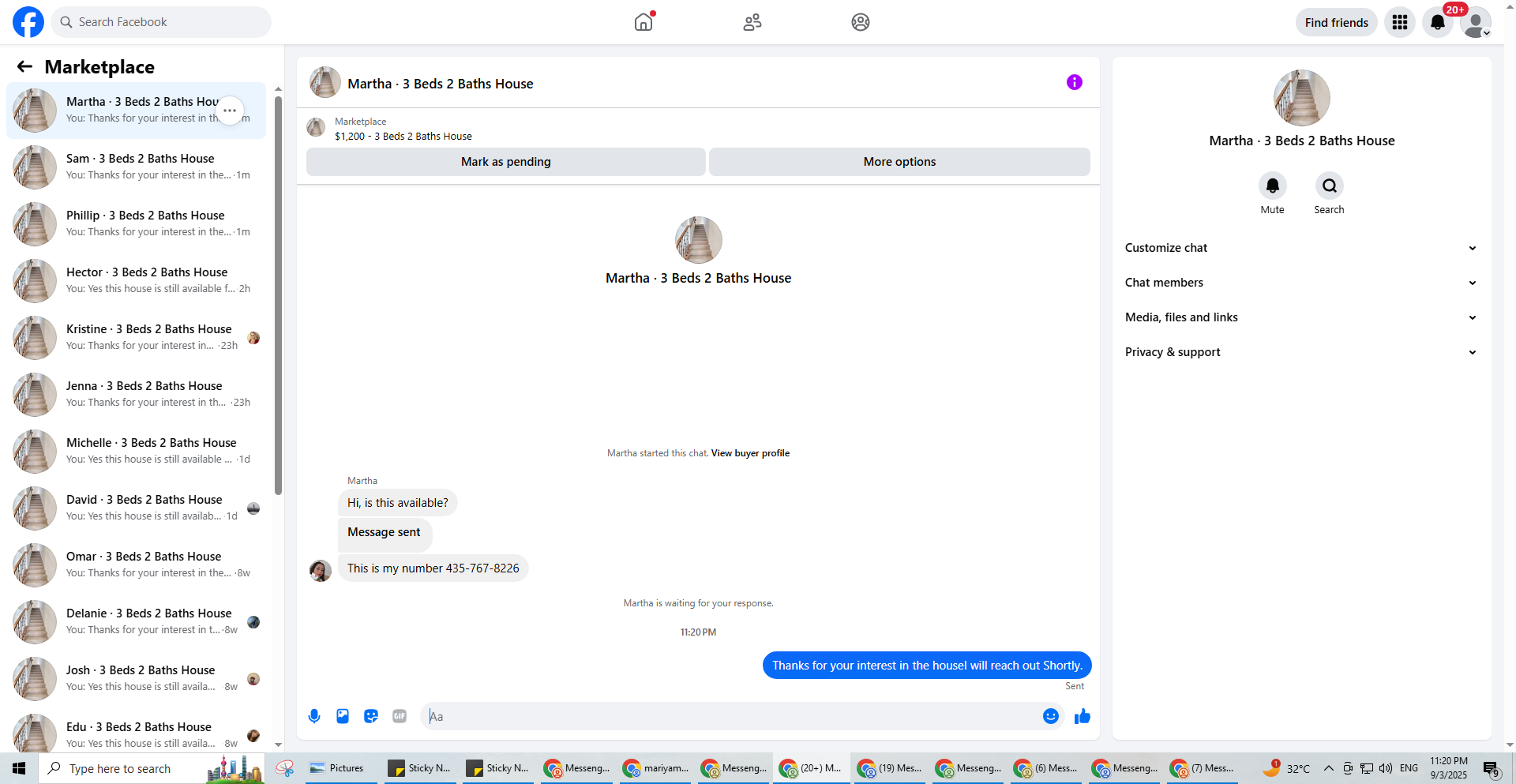Open David conversation
The image size is (1516, 784).
tap(136, 508)
